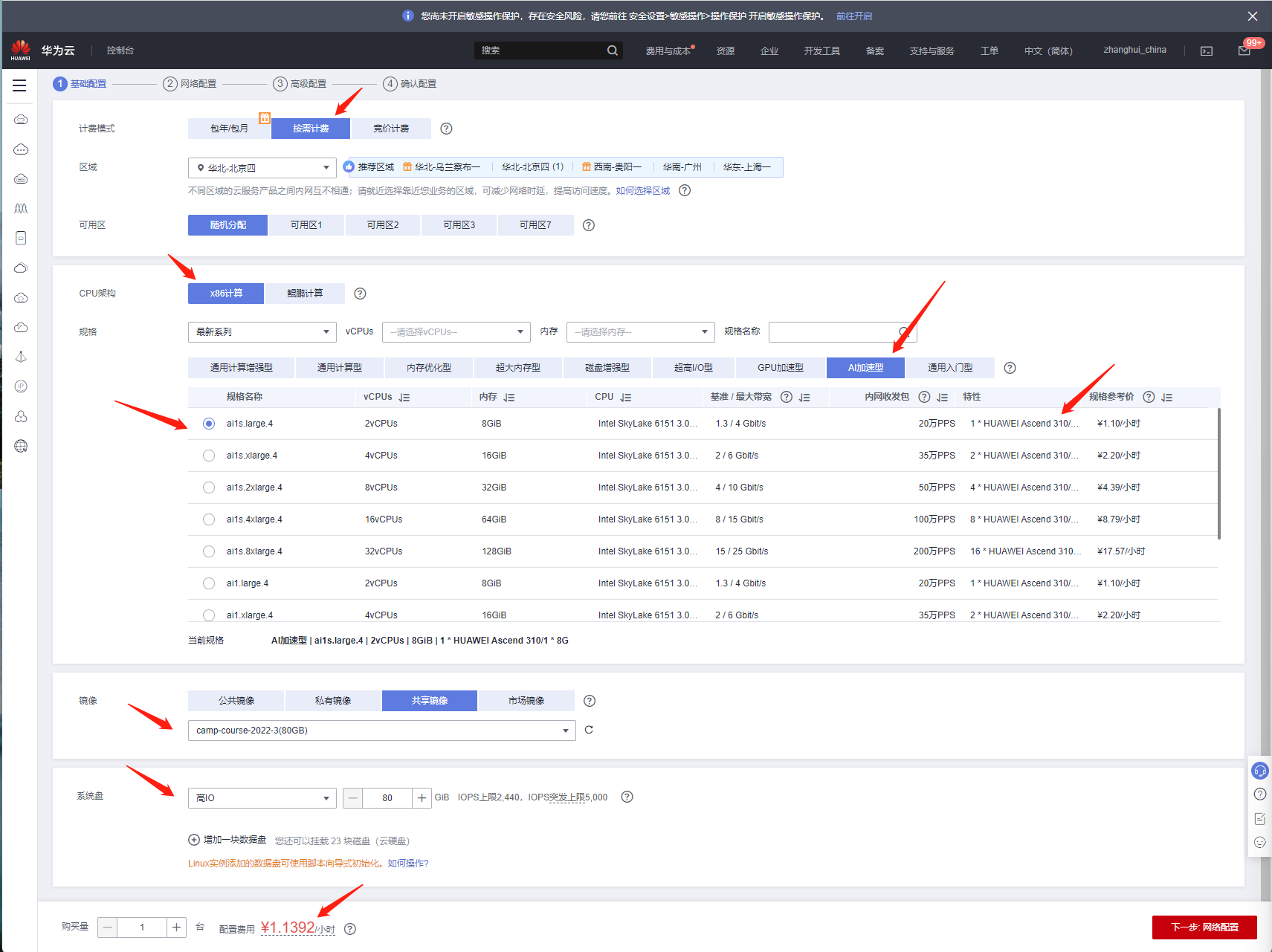Open the CloudShell terminal icon
Viewport: 1272px width, 952px height.
point(1207,51)
